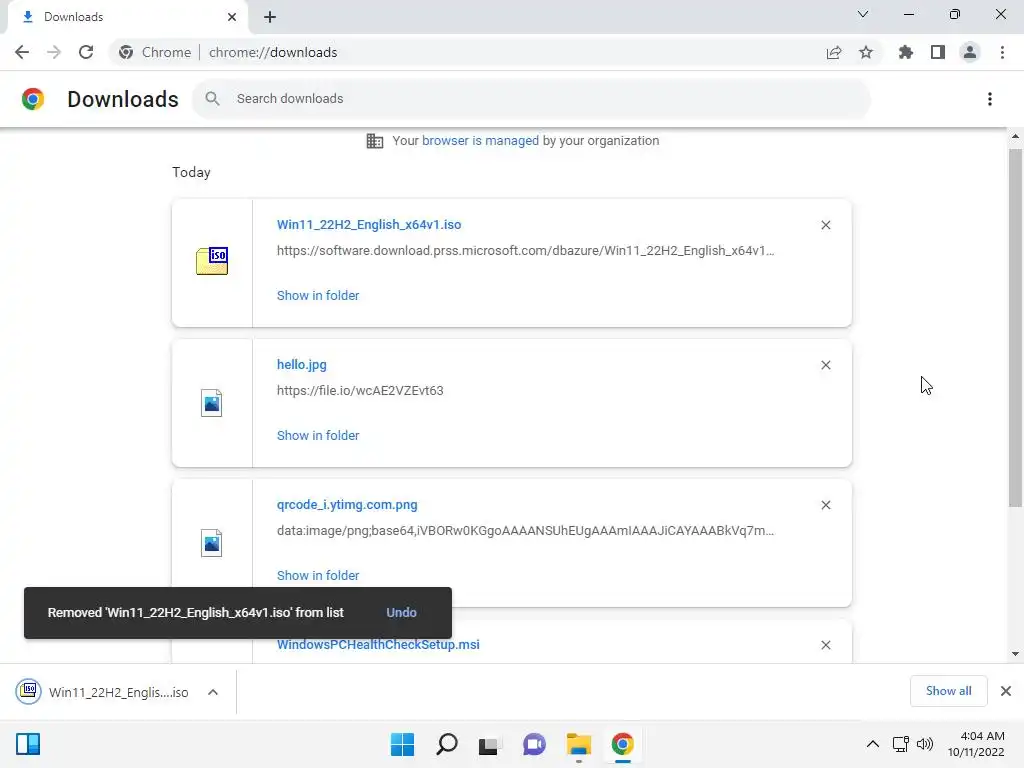1024x768 pixels.
Task: Click the page scrollbar thumb
Action: [x=1015, y=328]
